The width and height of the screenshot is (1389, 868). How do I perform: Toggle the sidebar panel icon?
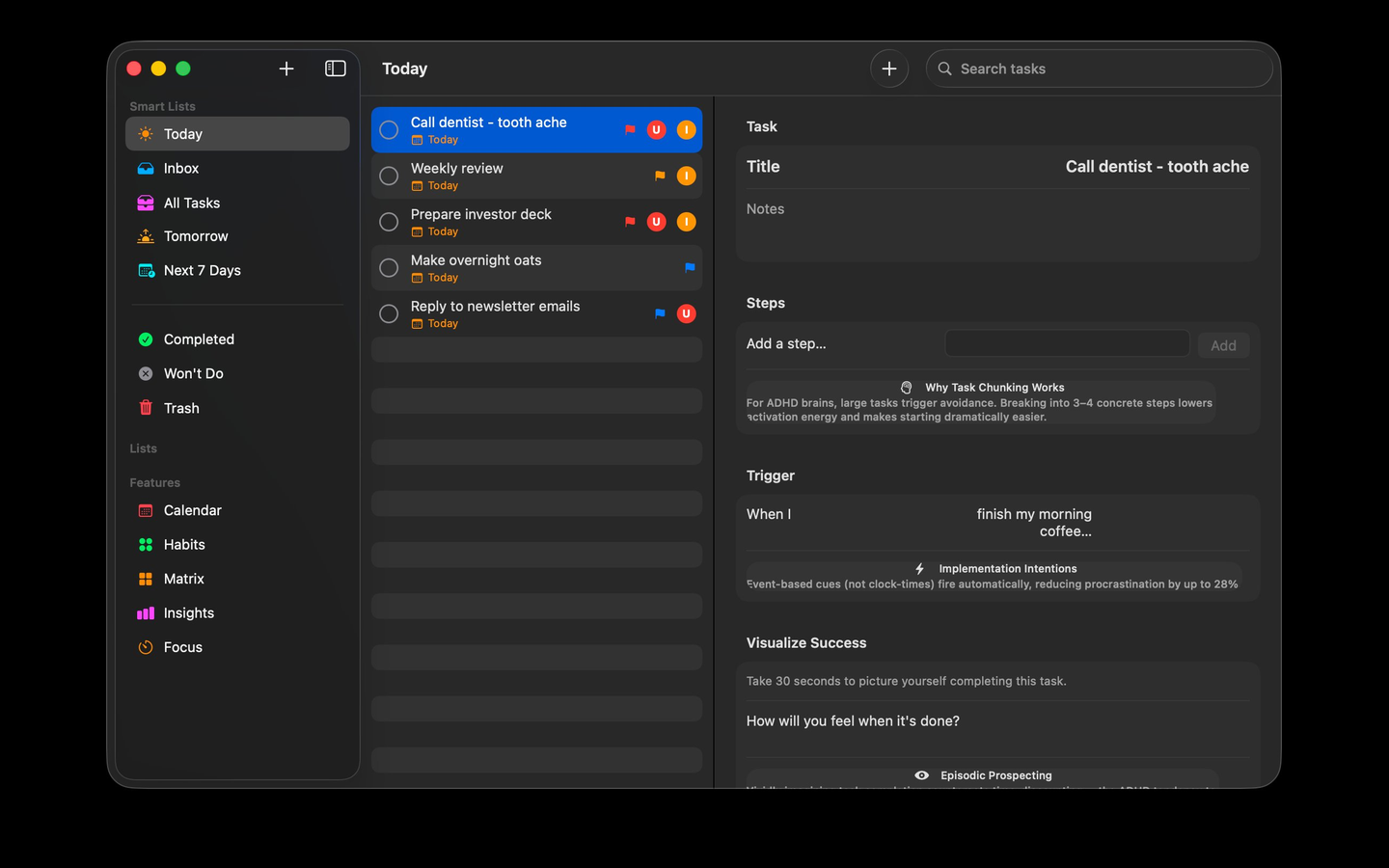click(x=336, y=68)
